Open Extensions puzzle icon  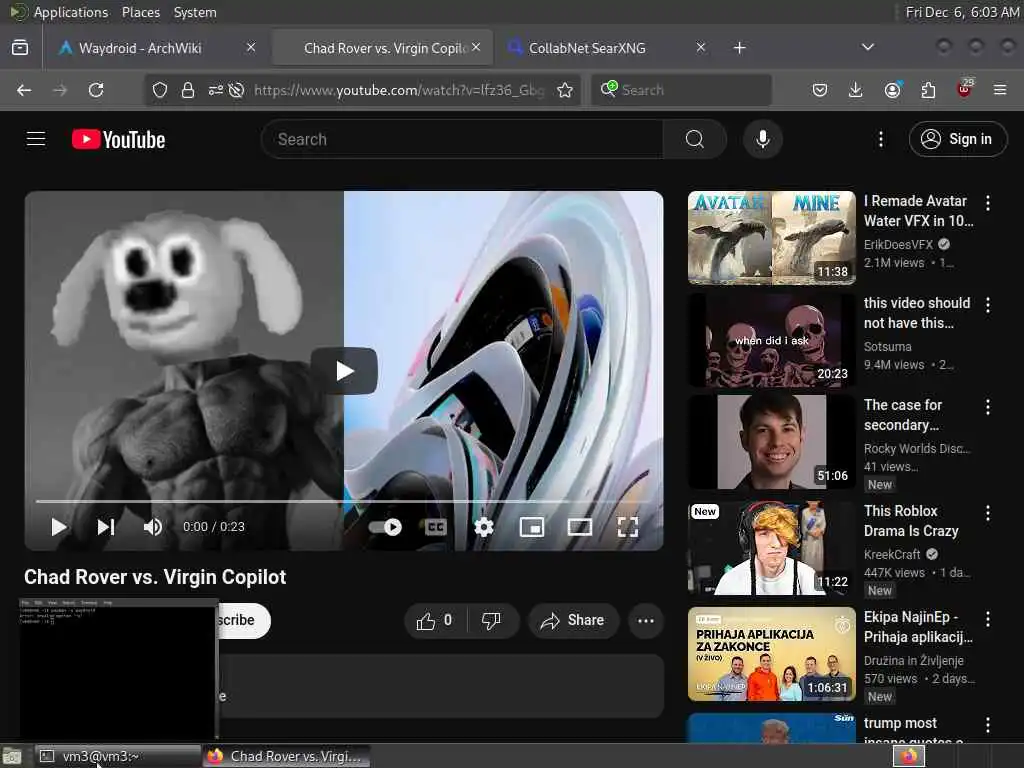click(928, 90)
